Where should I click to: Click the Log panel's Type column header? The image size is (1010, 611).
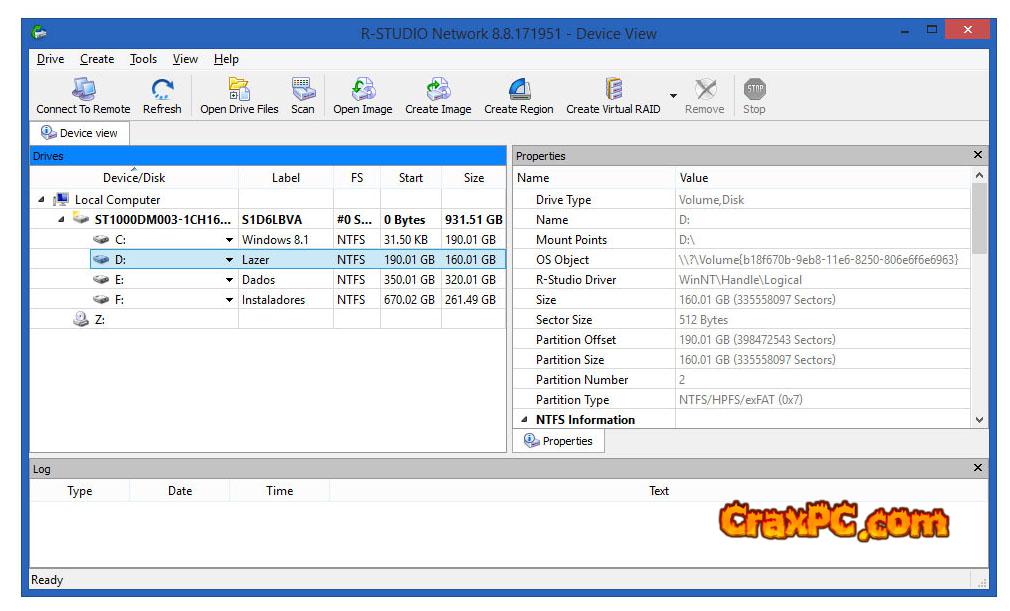point(80,491)
